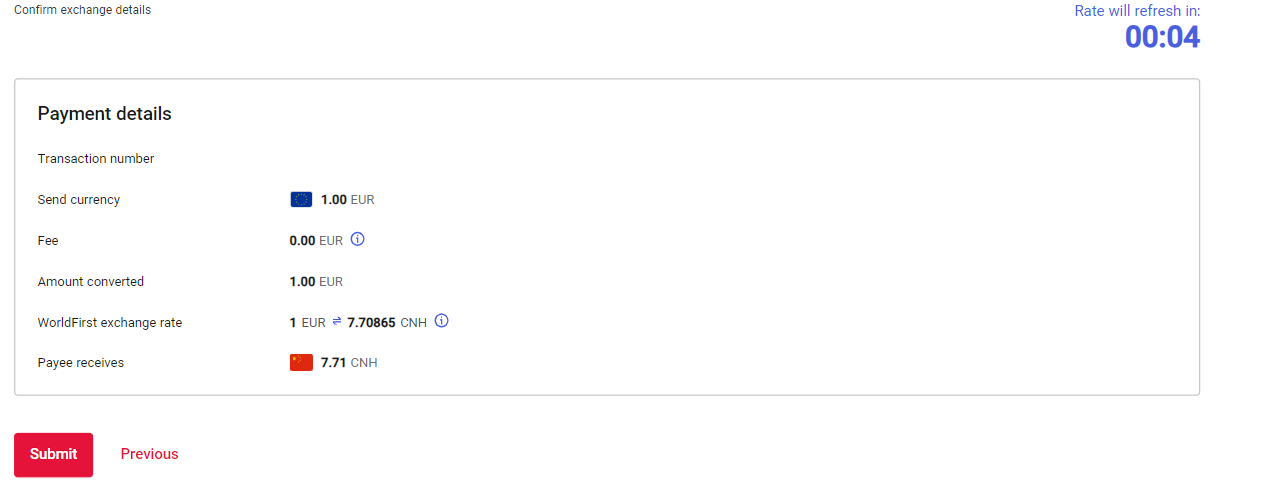Go back using the Previous link
The width and height of the screenshot is (1280, 493).
149,454
